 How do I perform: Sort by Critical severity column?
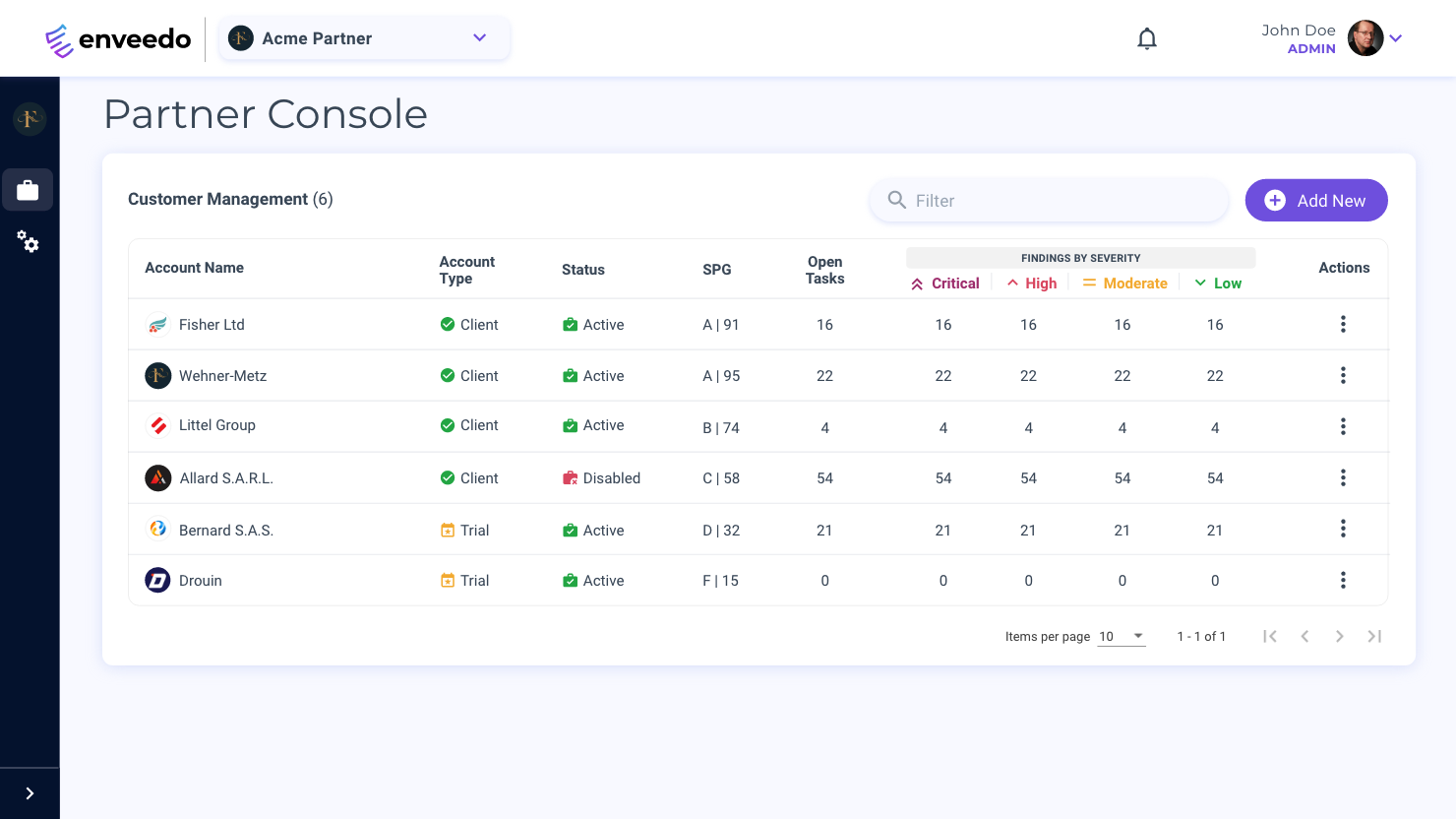(x=945, y=283)
